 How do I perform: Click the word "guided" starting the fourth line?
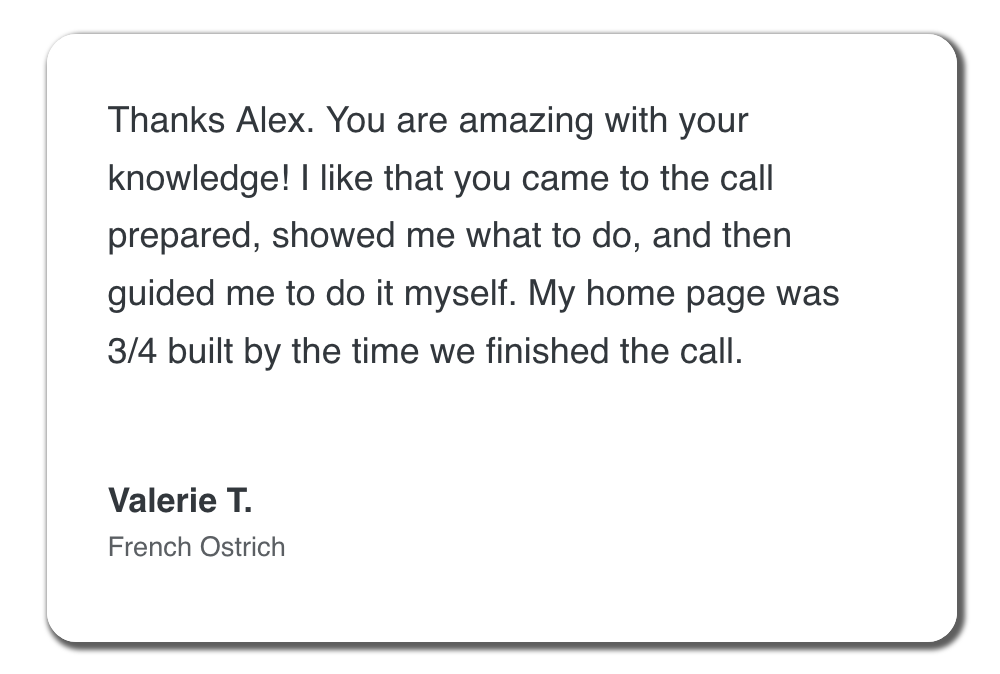[x=161, y=294]
